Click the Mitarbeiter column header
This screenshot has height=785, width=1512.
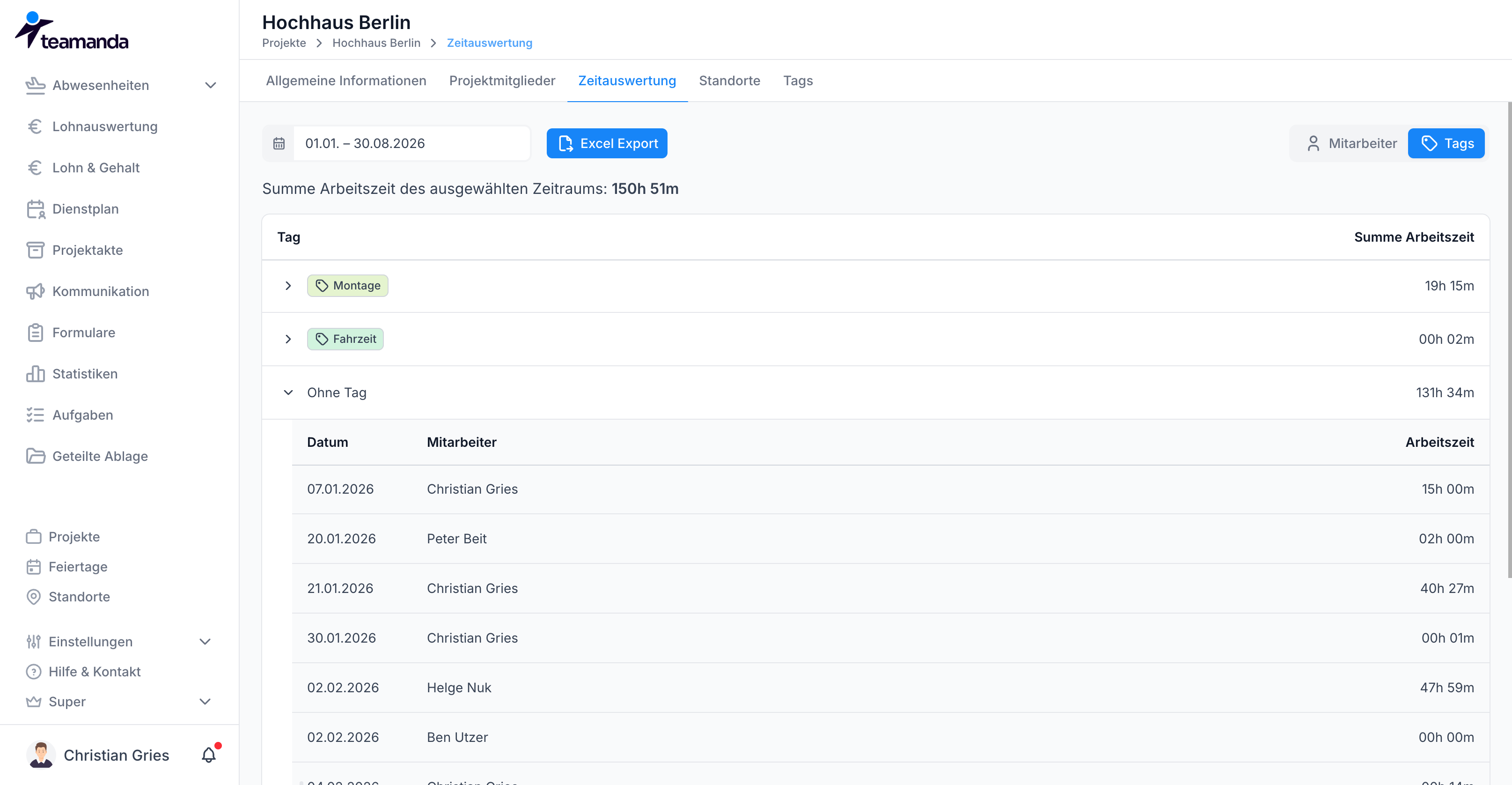[462, 442]
